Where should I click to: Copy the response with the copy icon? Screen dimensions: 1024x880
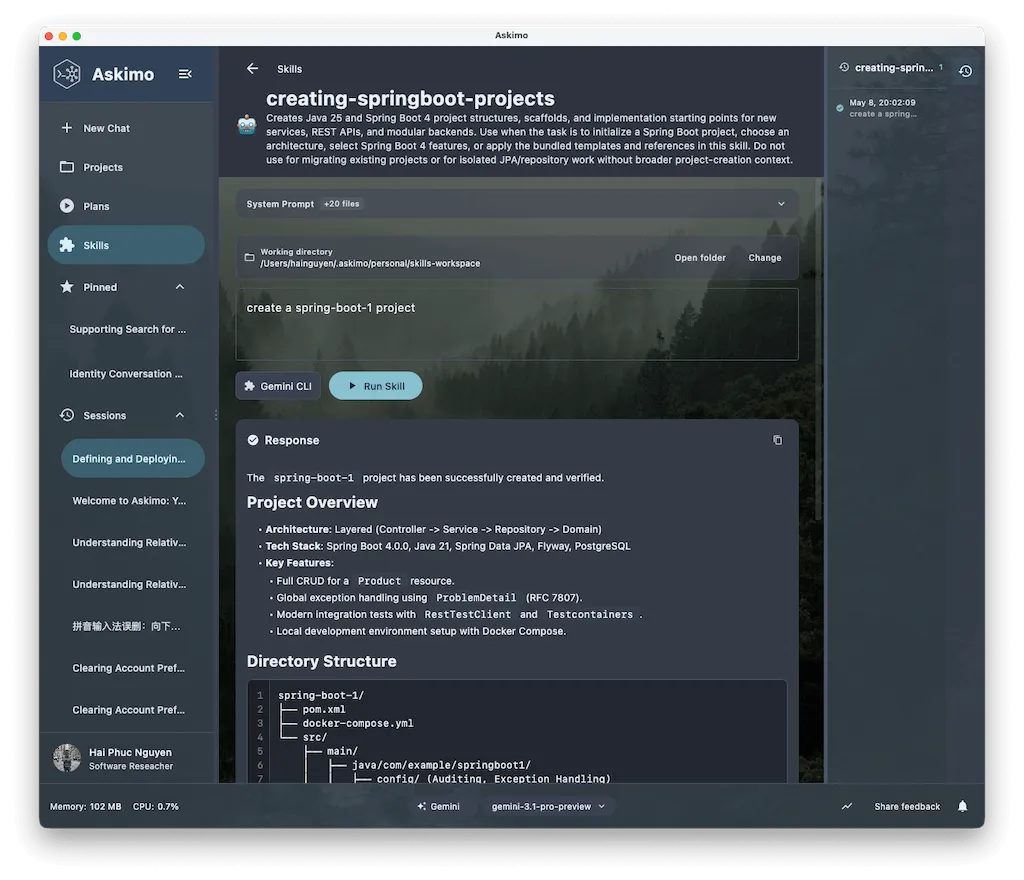777,440
